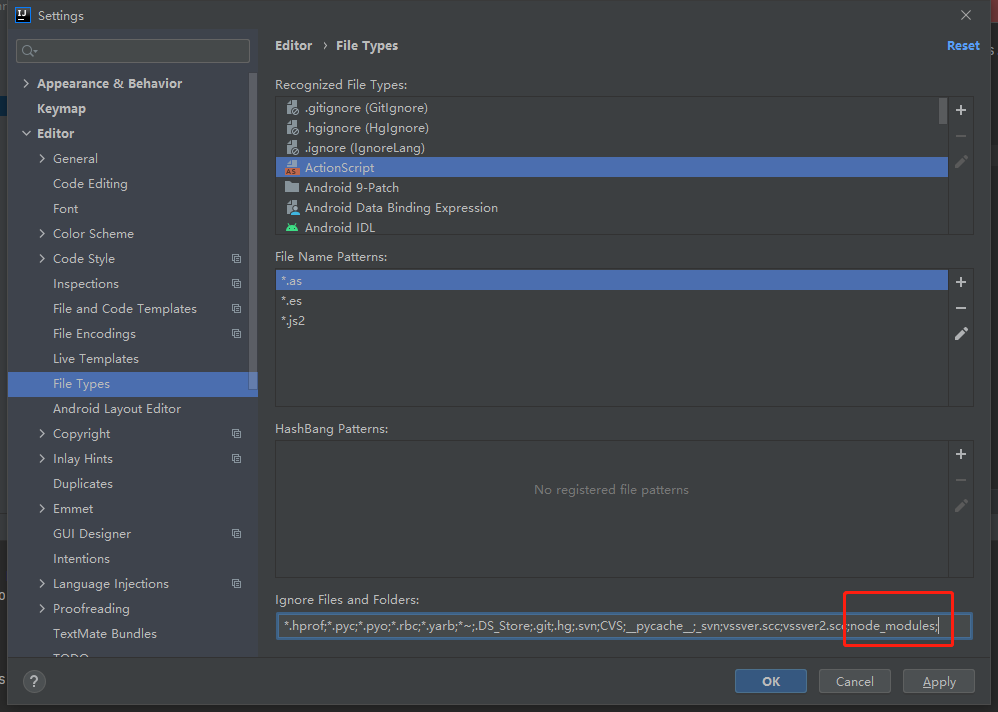Viewport: 998px width, 712px height.
Task: Expand the General node
Action: [42, 158]
